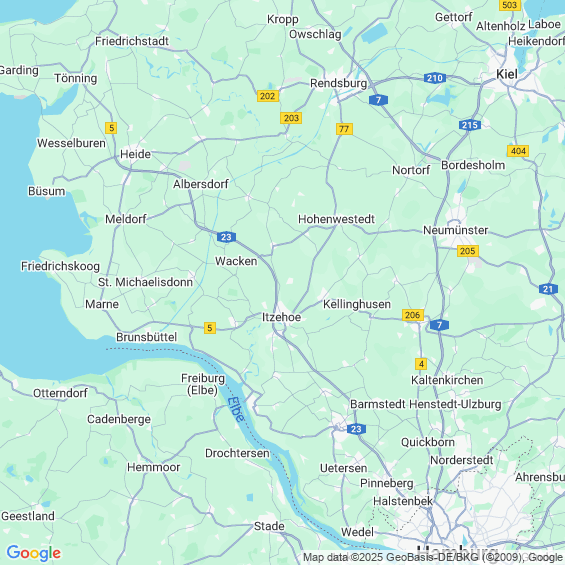Click the yellow 203 road shield

(x=291, y=118)
